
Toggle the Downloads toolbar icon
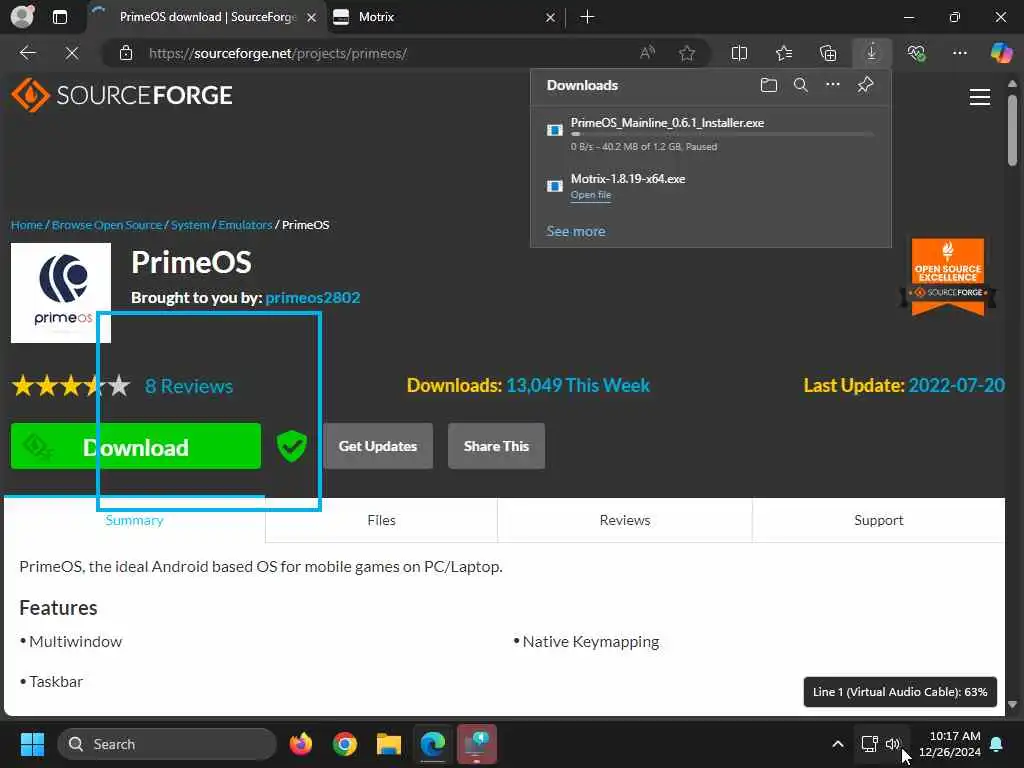(872, 53)
